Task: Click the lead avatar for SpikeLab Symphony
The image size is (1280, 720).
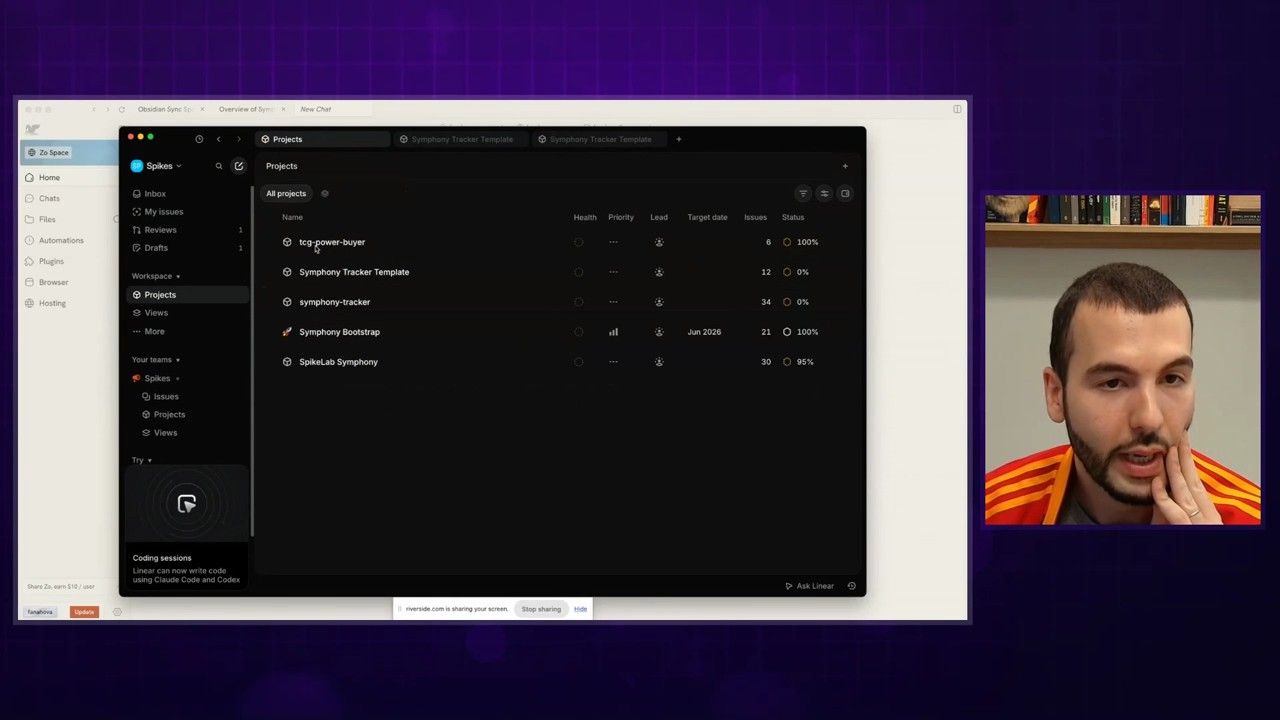Action: pyautogui.click(x=659, y=362)
